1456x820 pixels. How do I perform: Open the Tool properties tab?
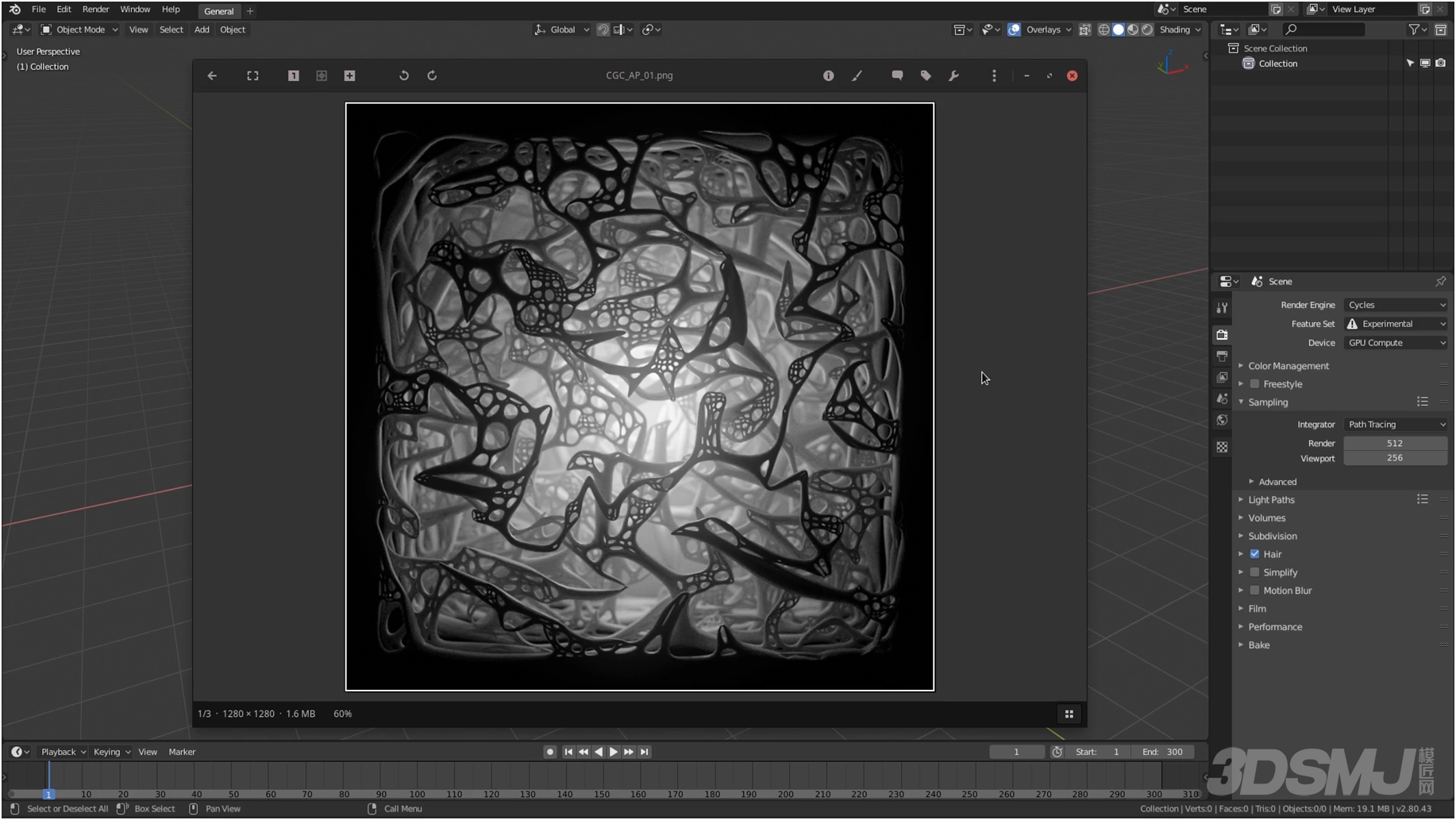click(x=1223, y=308)
